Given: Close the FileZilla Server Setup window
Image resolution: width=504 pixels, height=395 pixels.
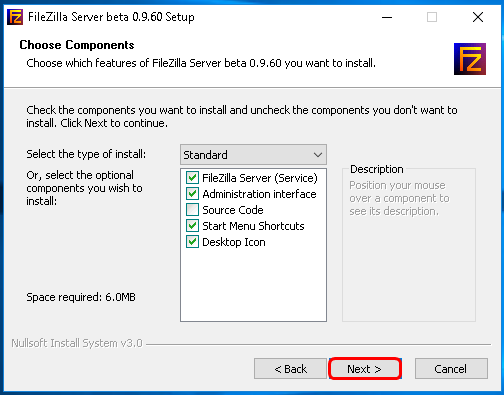Looking at the screenshot, I should click(478, 17).
